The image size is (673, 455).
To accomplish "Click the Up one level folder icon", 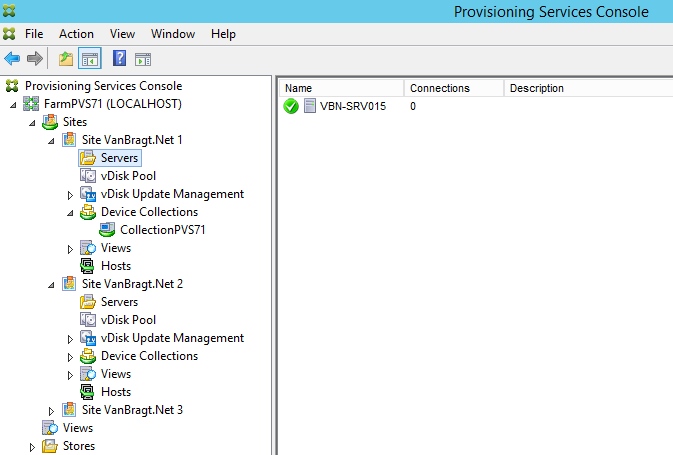I will point(66,59).
